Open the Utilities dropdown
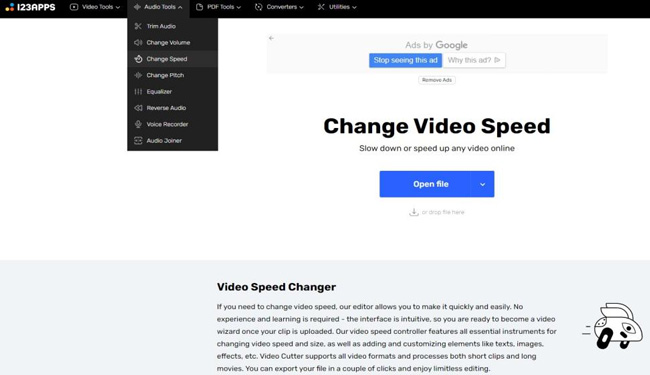 point(337,7)
